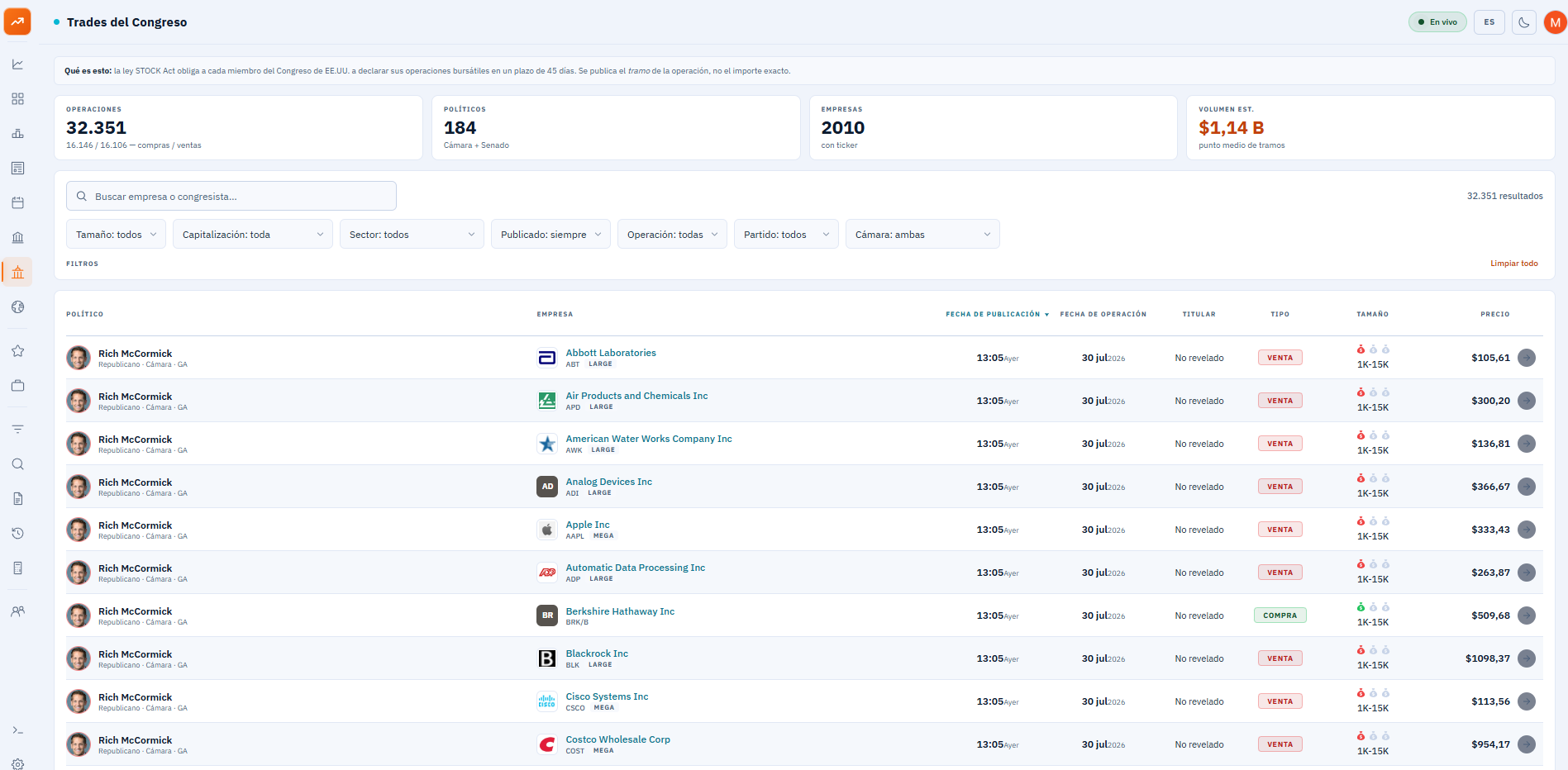This screenshot has height=770, width=1568.
Task: Sort by Empresa column header
Action: click(555, 315)
